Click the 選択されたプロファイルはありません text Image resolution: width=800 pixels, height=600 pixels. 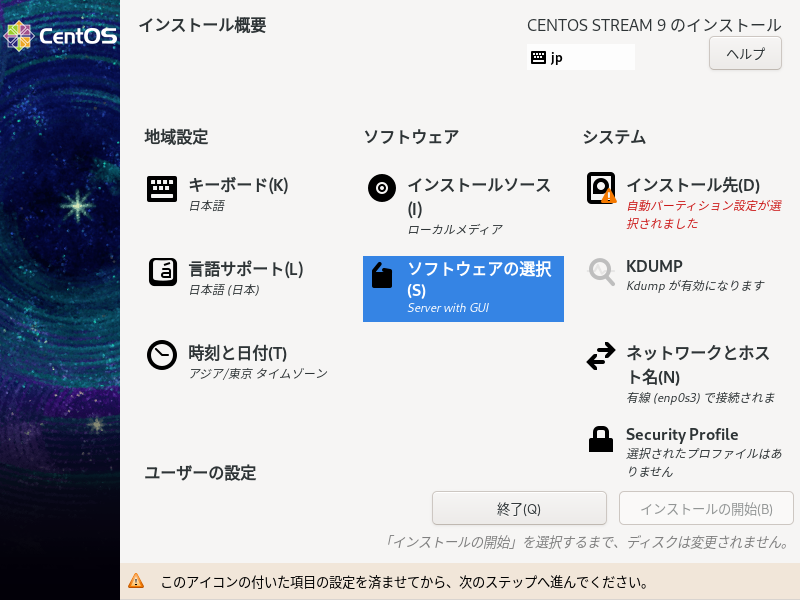click(704, 462)
